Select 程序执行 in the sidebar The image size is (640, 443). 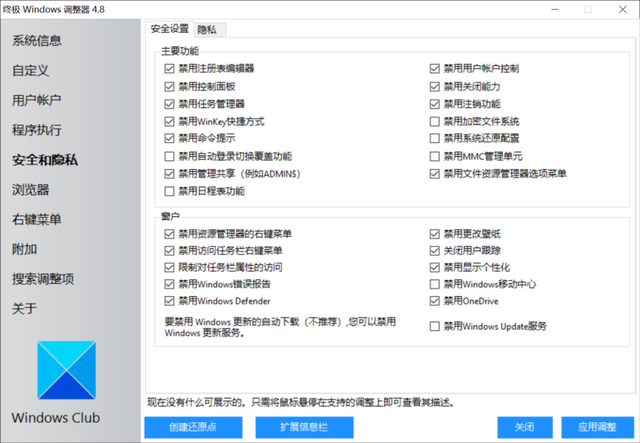pos(37,130)
